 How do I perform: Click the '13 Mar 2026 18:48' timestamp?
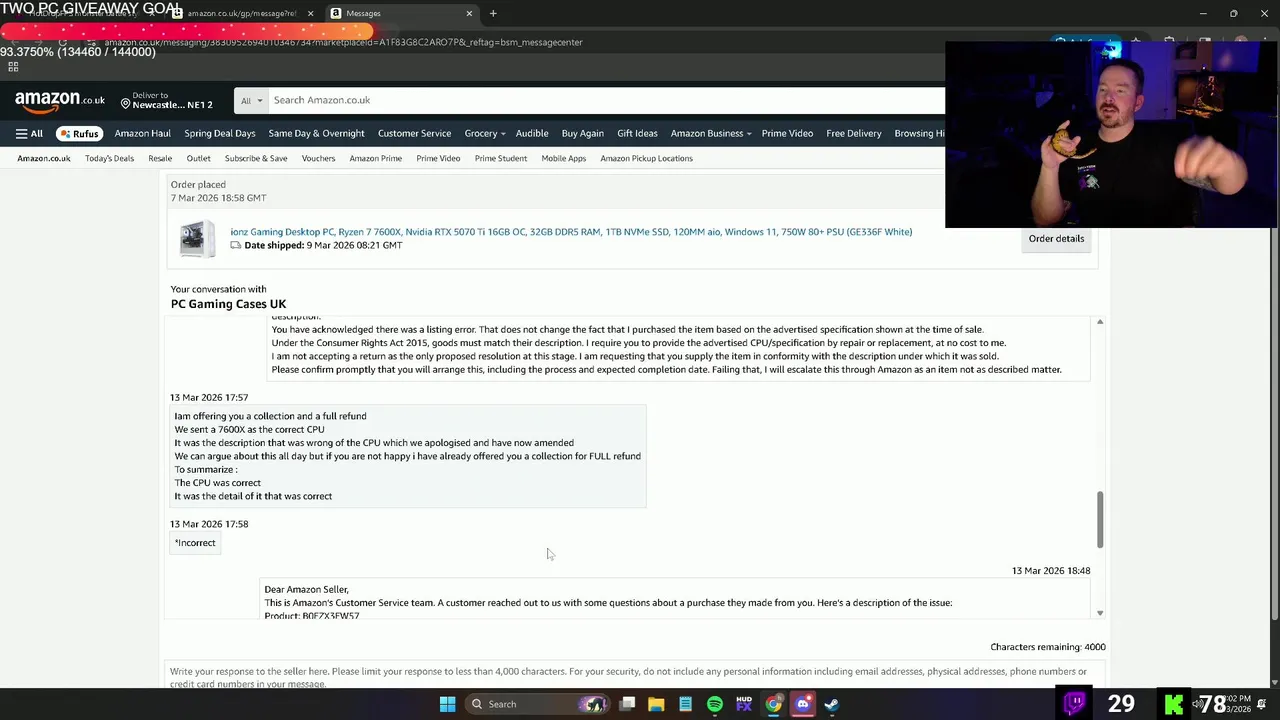tap(1051, 571)
